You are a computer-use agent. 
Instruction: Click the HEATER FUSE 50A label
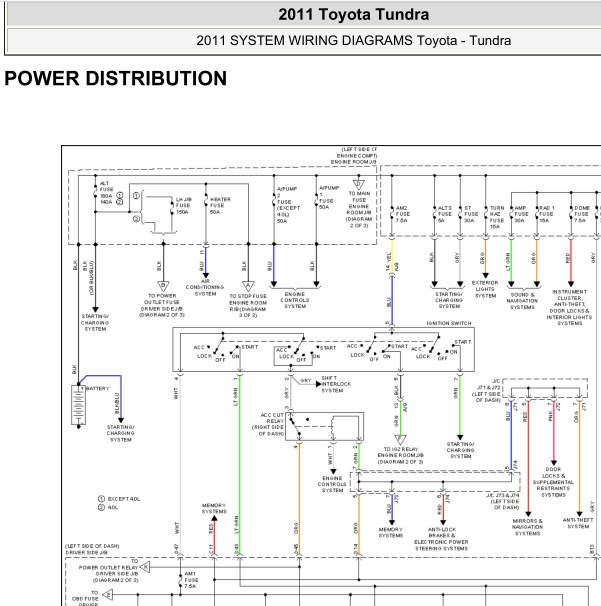click(x=220, y=206)
